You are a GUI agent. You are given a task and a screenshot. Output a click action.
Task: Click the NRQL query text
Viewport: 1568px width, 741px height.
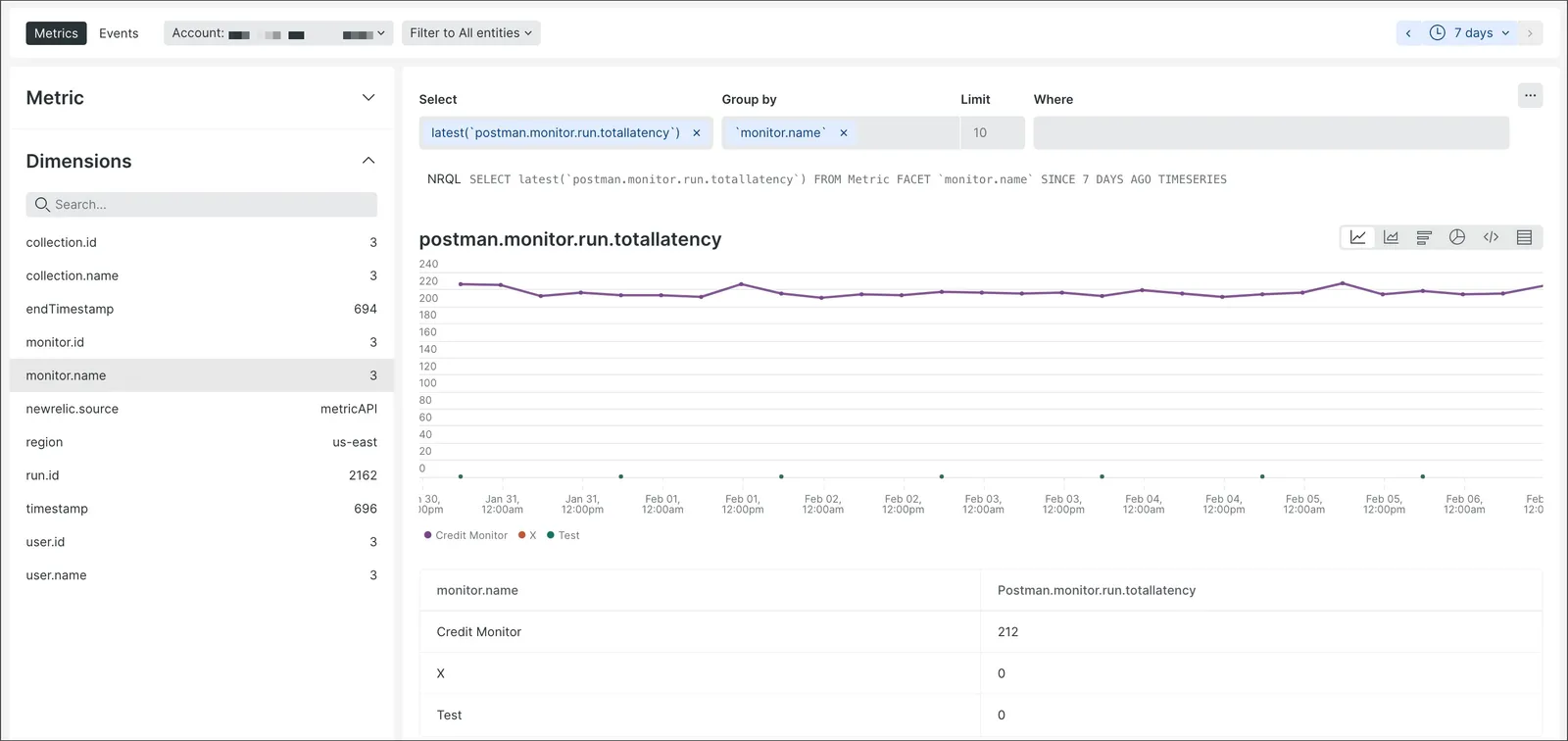click(848, 179)
